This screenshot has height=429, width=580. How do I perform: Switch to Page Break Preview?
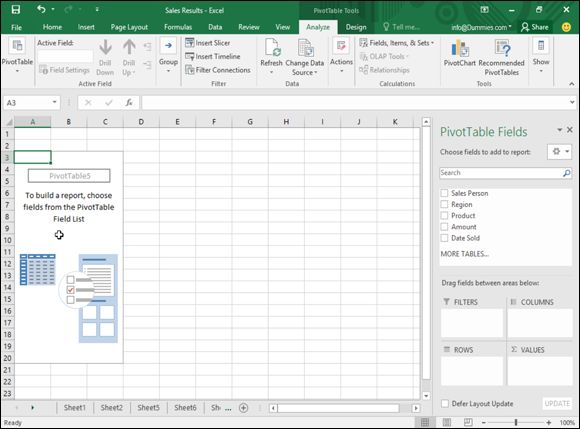[468, 422]
